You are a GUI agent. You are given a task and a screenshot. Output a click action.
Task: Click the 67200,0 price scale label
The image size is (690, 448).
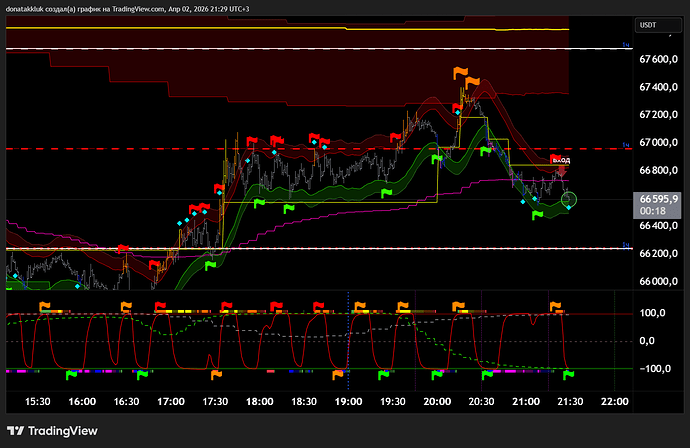coord(658,115)
